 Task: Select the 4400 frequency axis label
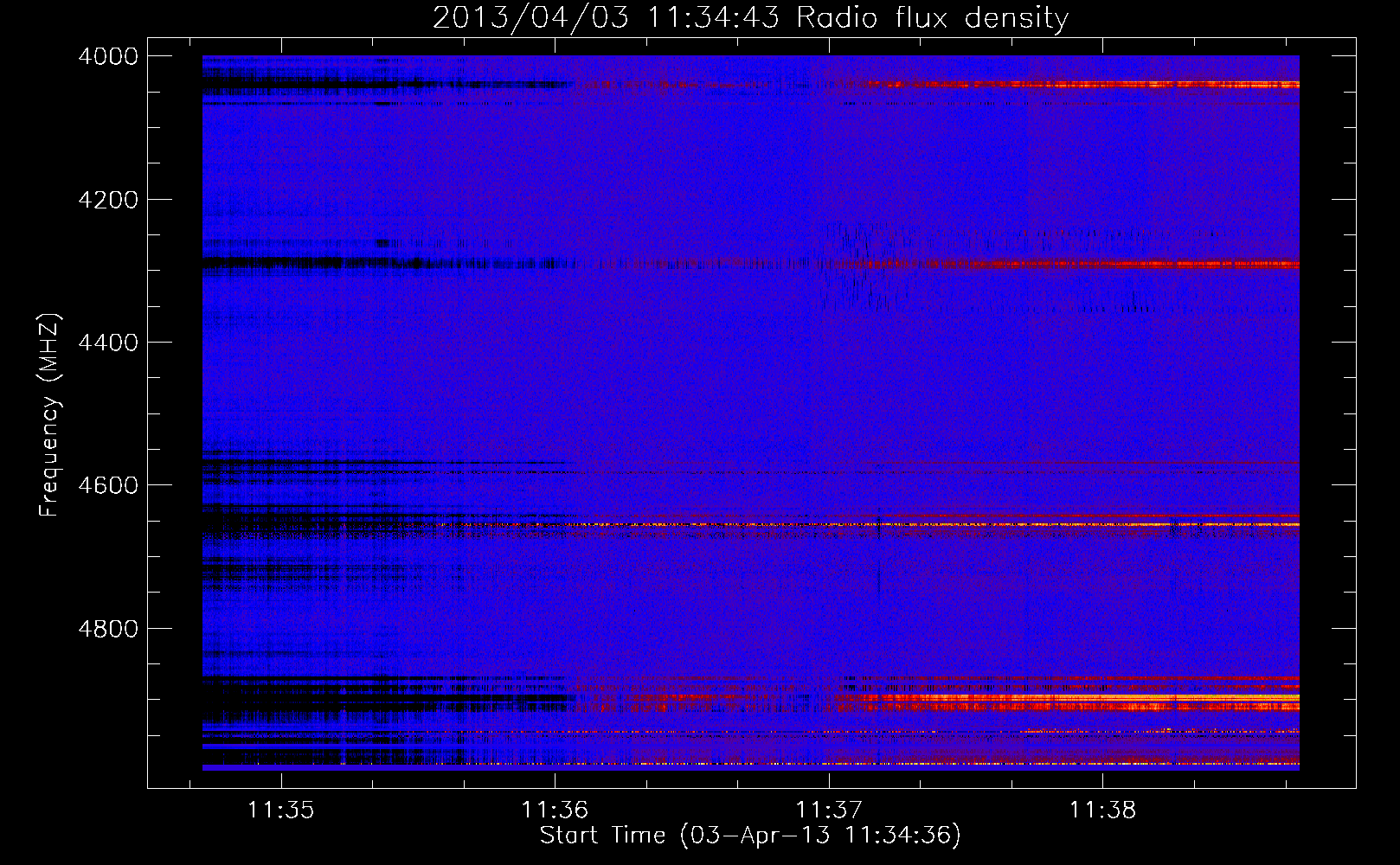[x=108, y=343]
